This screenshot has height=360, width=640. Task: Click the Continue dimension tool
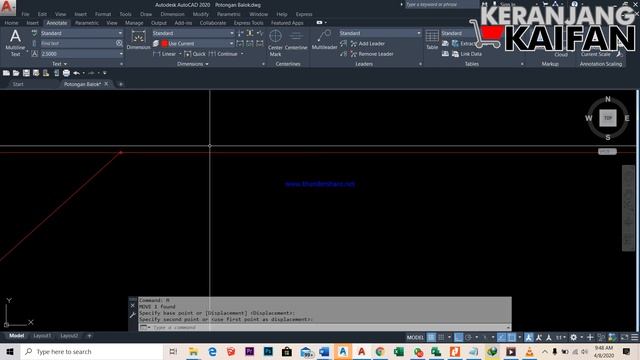pyautogui.click(x=223, y=54)
